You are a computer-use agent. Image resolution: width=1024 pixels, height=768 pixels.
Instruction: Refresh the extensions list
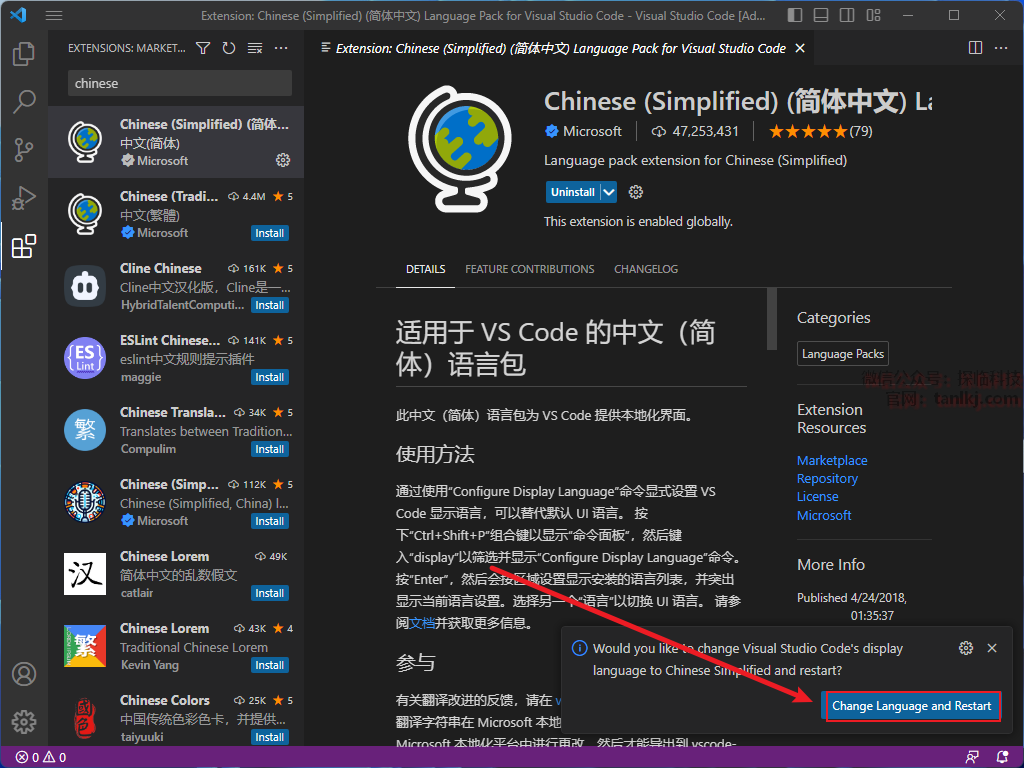coord(229,48)
